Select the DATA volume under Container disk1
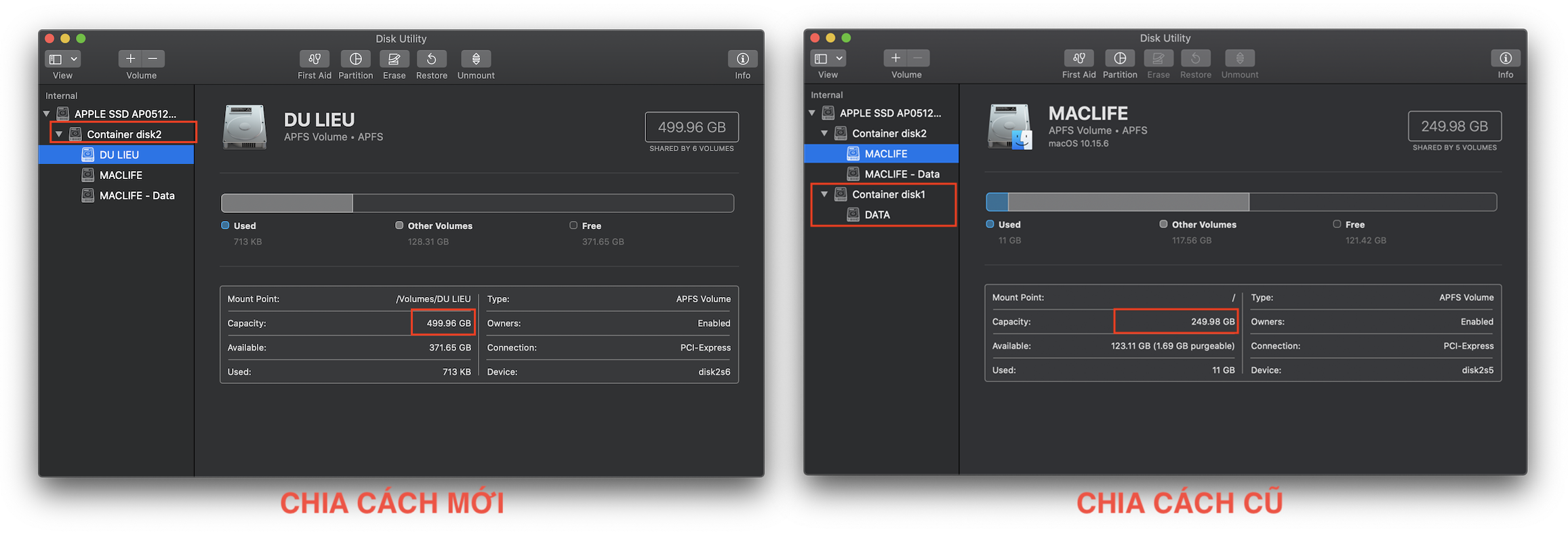 click(x=877, y=215)
